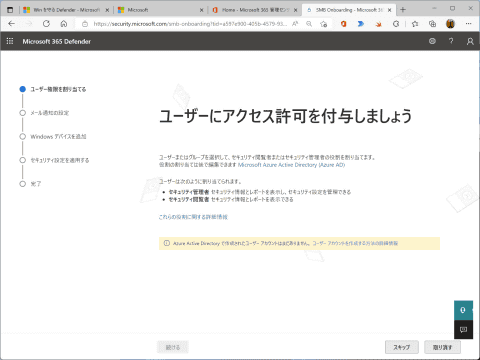Switch to the Home - Microsoft 365 tab
Screen dimensions: 480x360
click(255, 10)
